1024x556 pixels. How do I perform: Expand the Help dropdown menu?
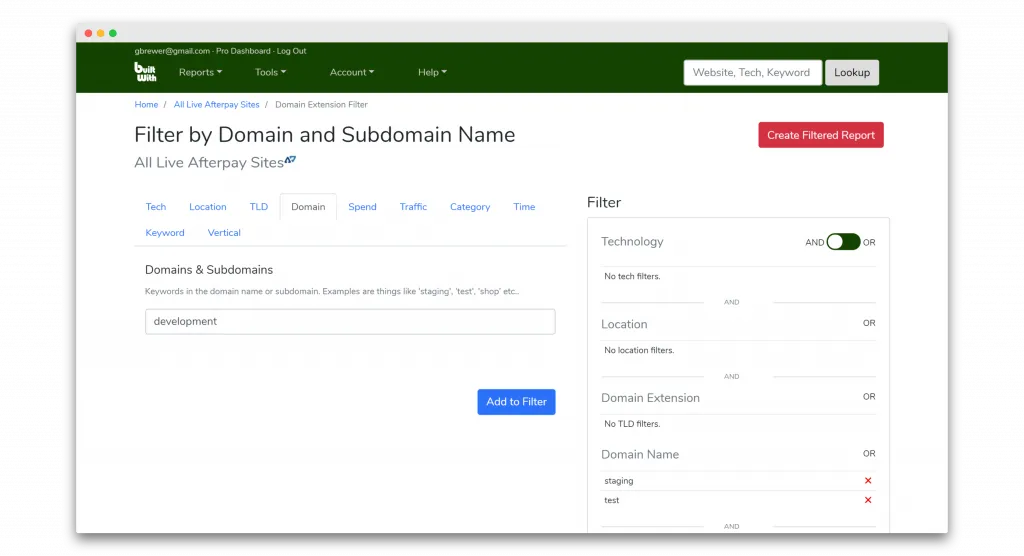click(x=432, y=72)
